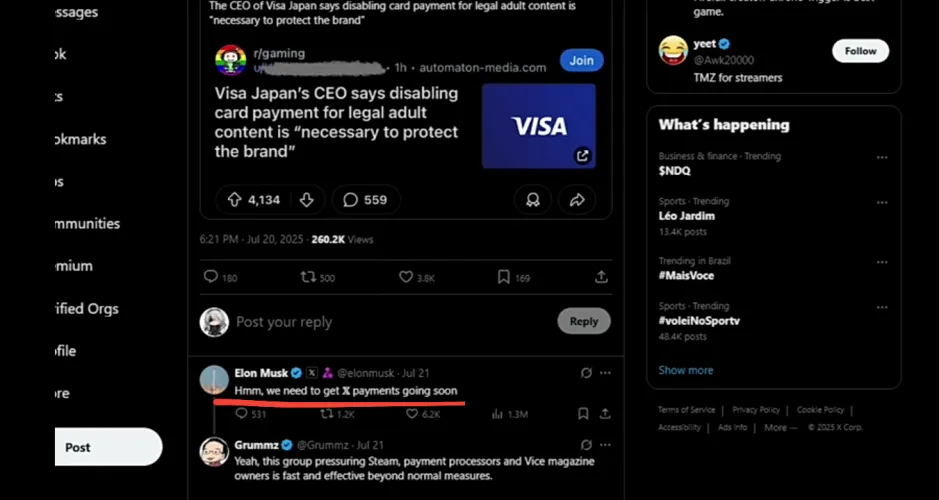The image size is (939, 500).
Task: Share the main tweet via share icon
Action: [x=601, y=277]
